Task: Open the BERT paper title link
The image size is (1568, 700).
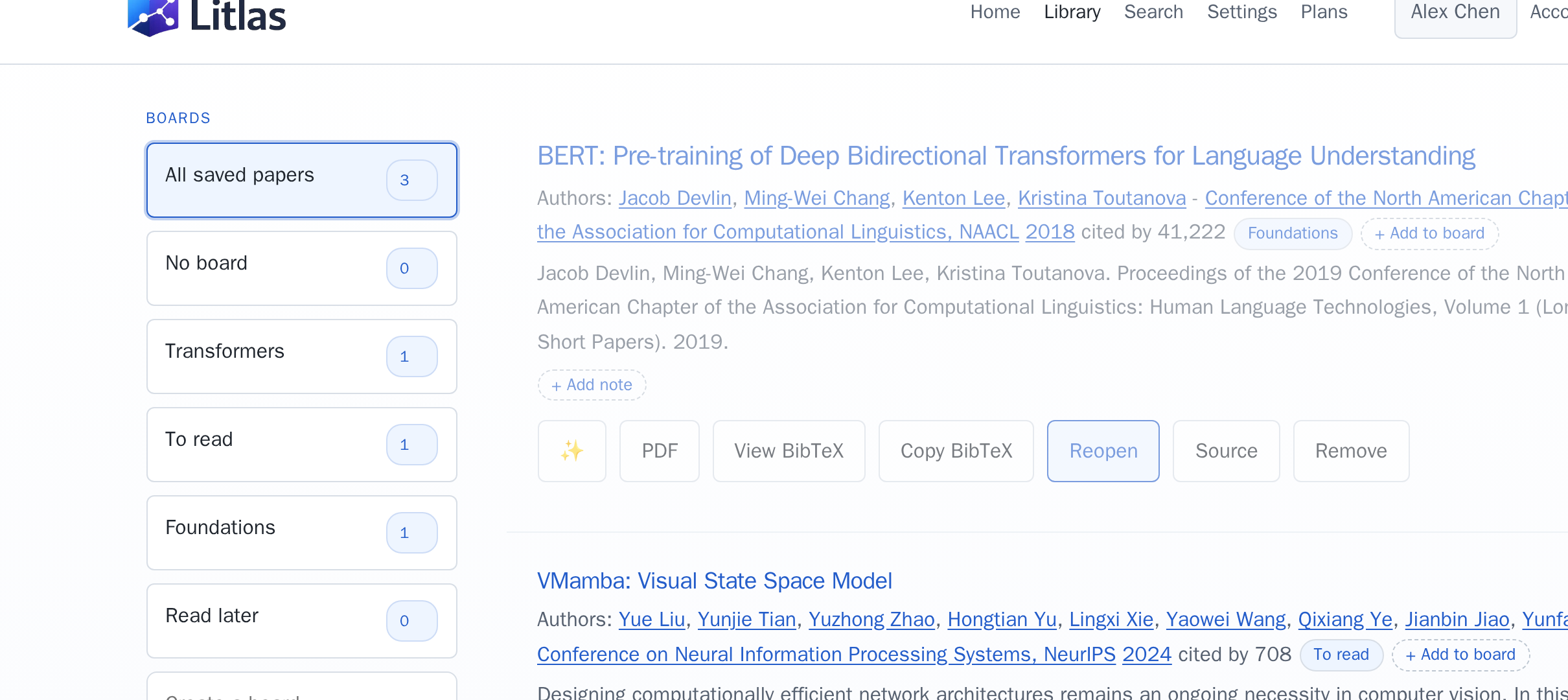Action: pos(1006,156)
